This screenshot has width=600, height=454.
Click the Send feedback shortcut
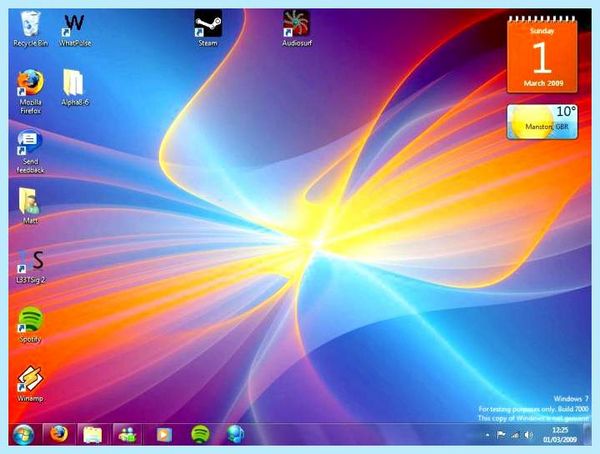[x=30, y=152]
